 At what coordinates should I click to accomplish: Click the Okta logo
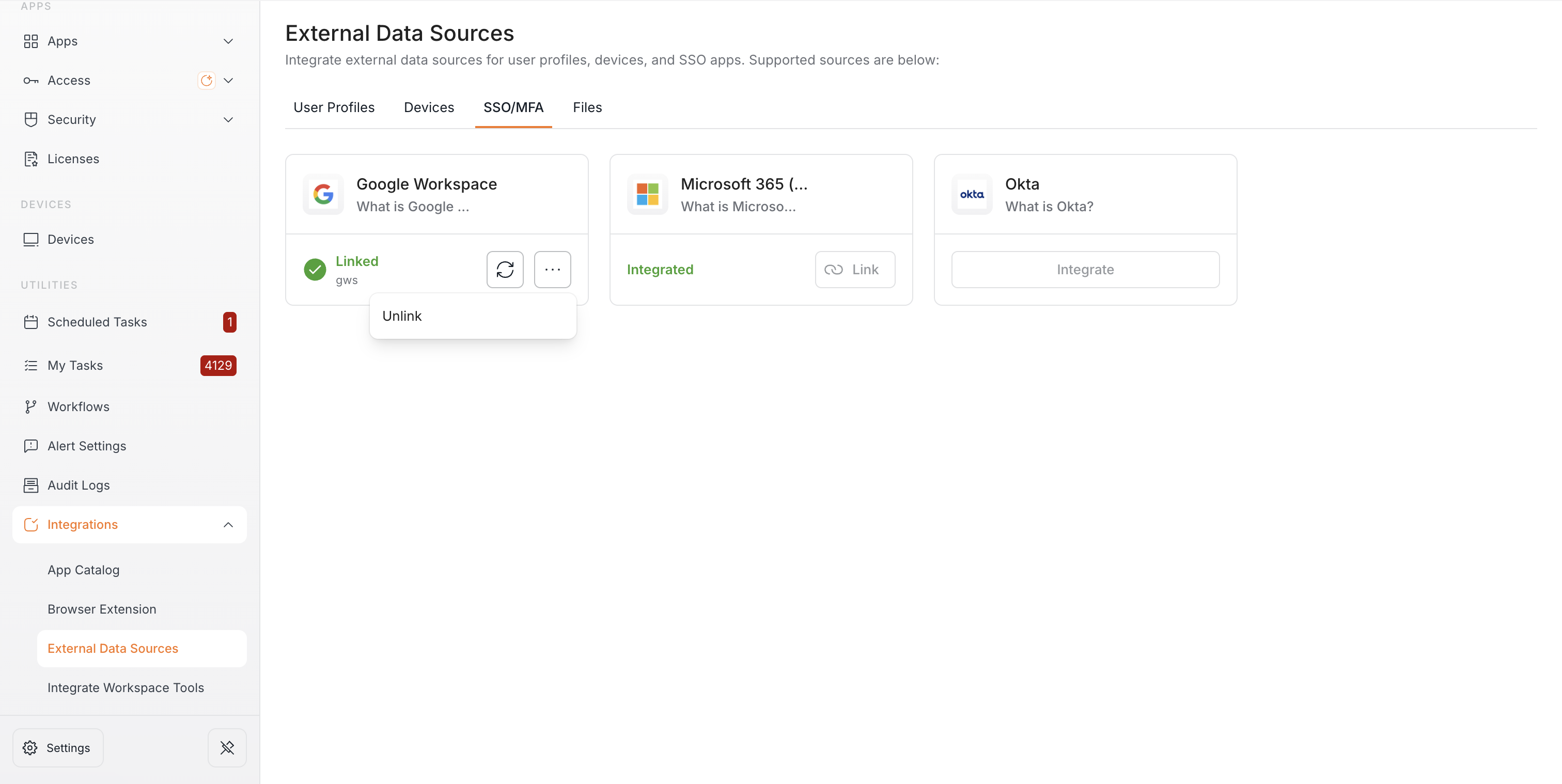click(x=972, y=195)
